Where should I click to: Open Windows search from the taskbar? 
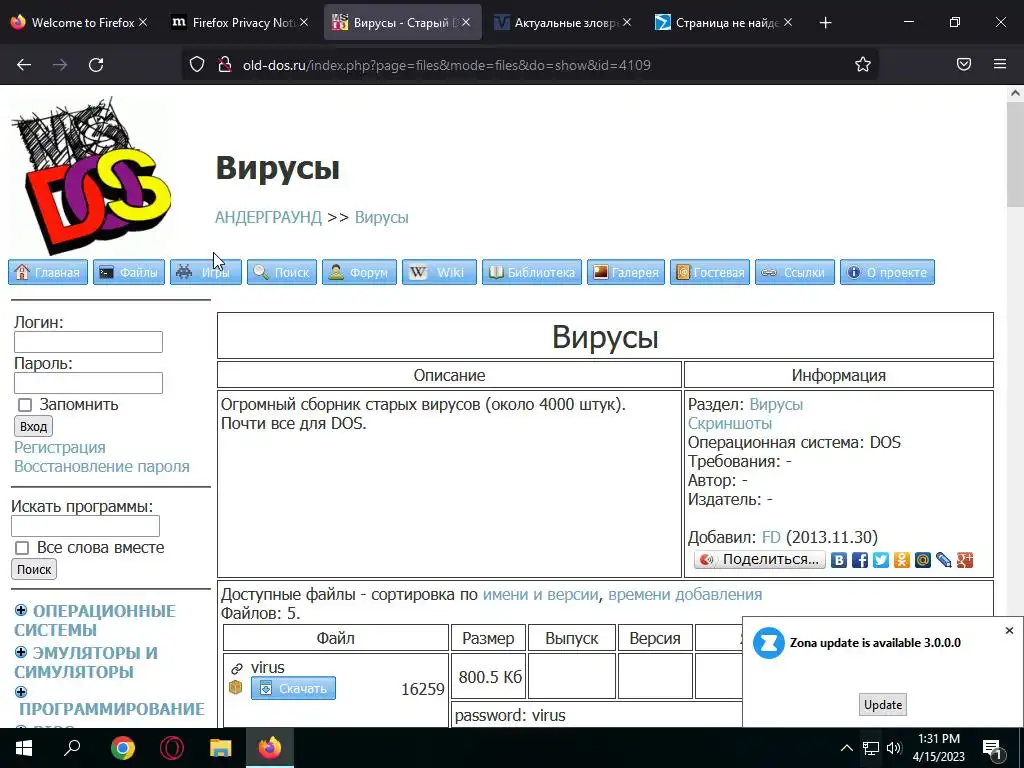(x=72, y=747)
